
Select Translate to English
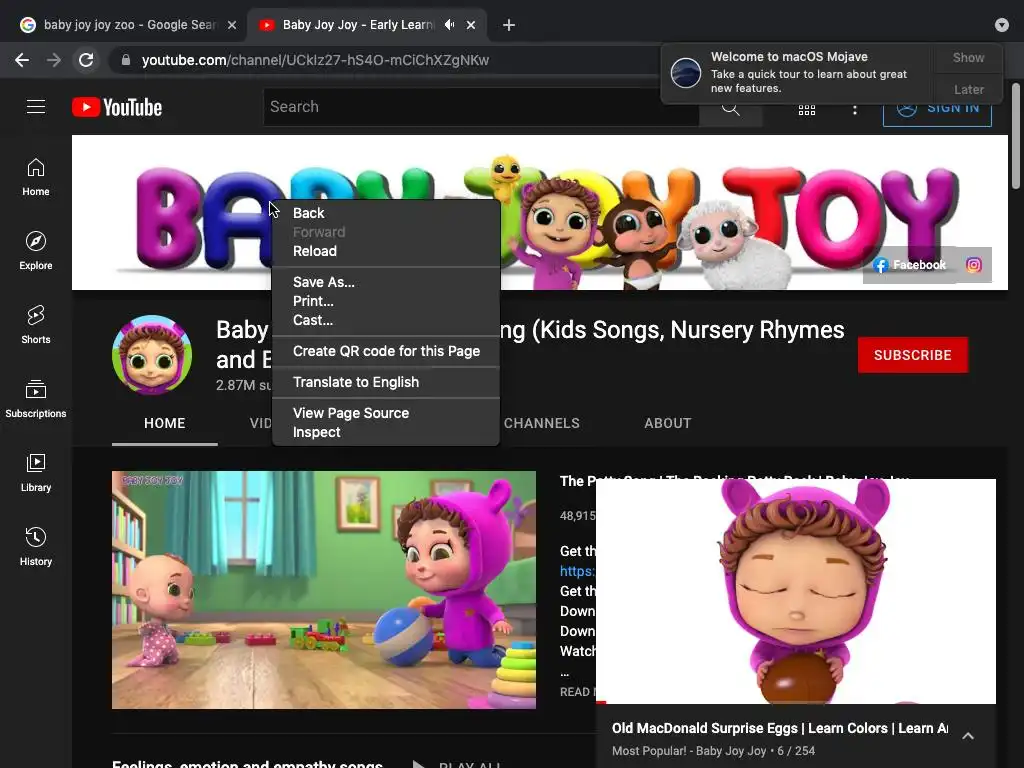pos(386,382)
